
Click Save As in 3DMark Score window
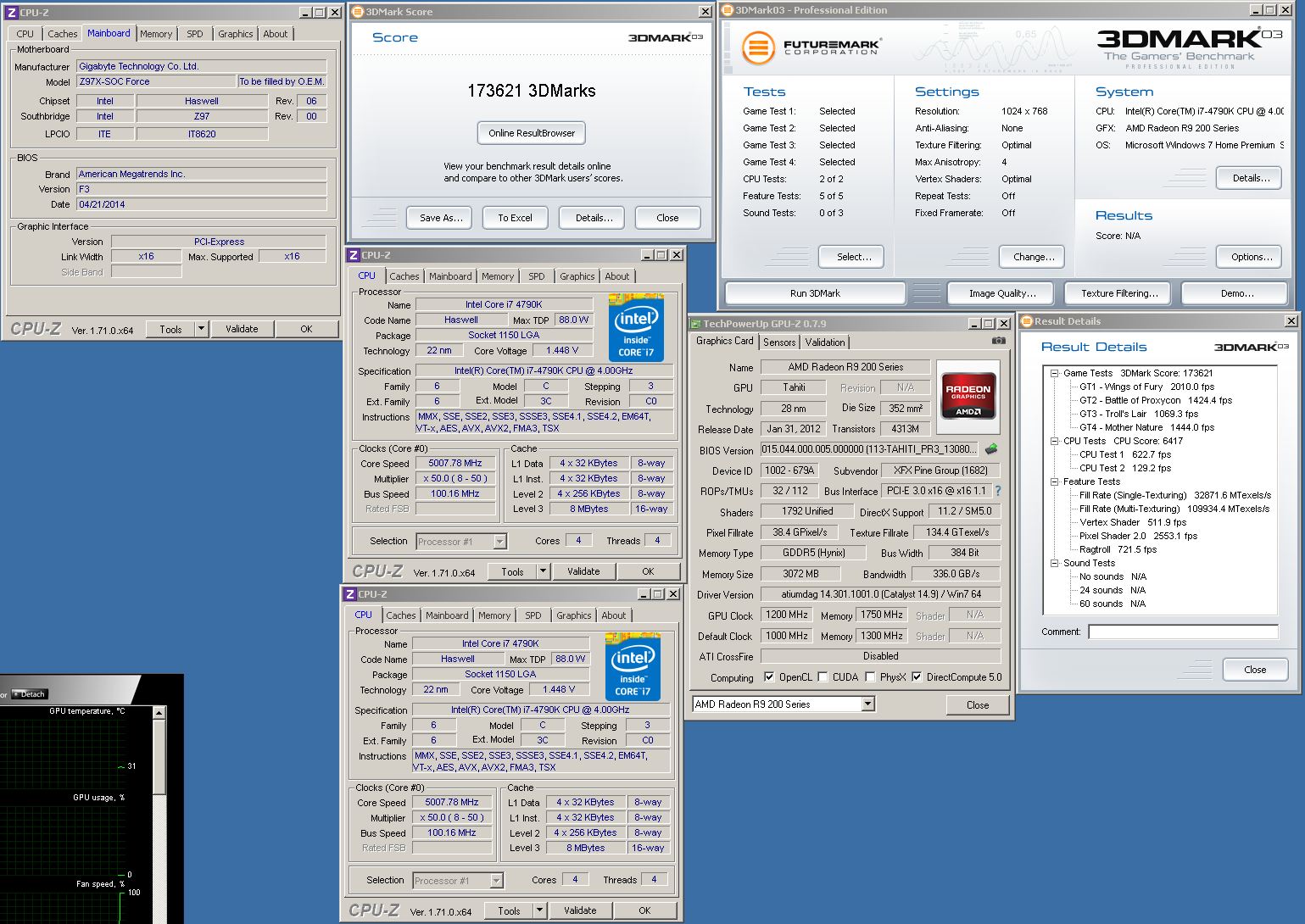tap(441, 218)
